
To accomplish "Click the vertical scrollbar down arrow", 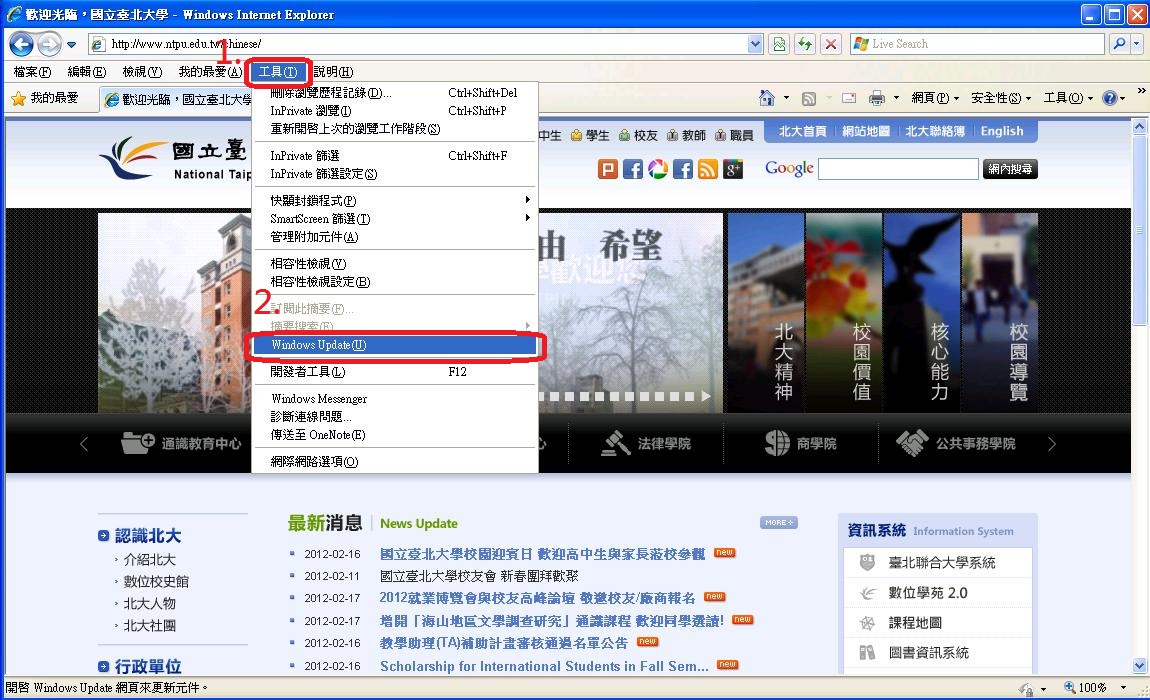I will [1139, 666].
